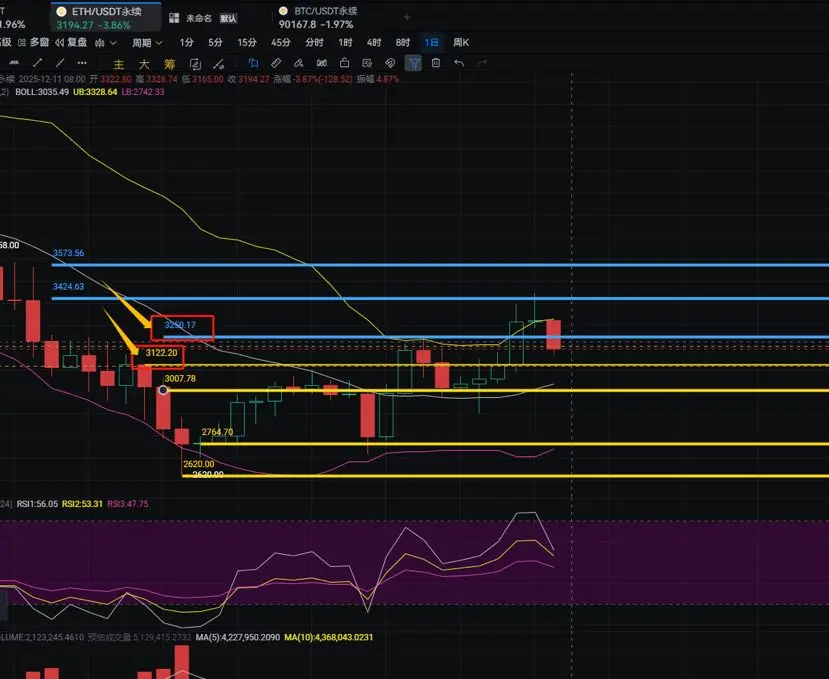Click the blue copy-drawings icon
The width and height of the screenshot is (829, 679).
coord(253,63)
